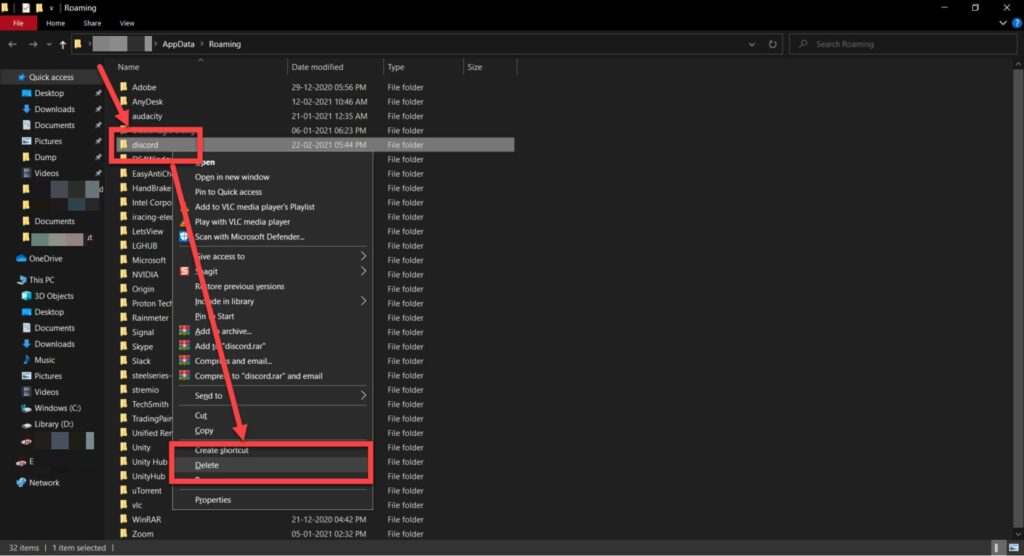Open the Home ribbon tab
The width and height of the screenshot is (1024, 556).
(56, 23)
